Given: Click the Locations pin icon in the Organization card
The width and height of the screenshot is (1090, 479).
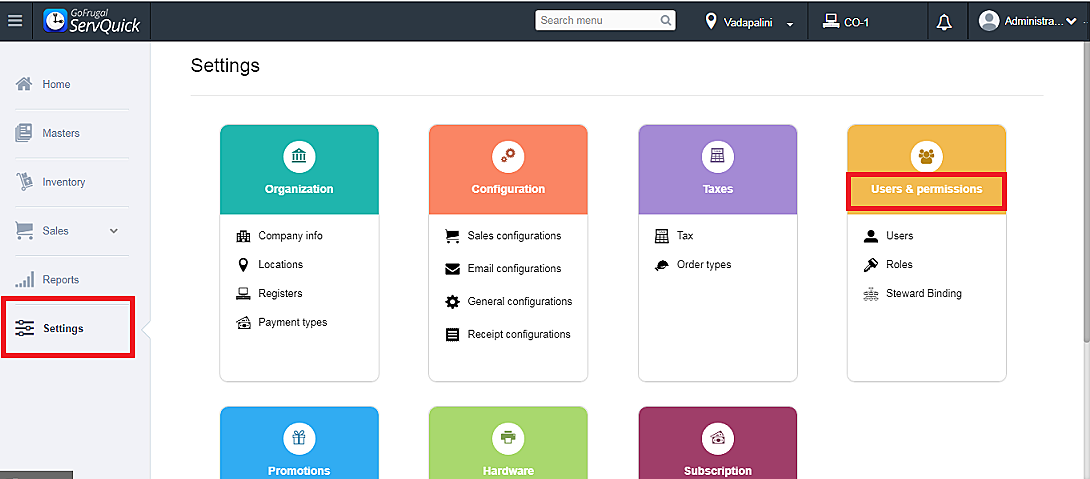Looking at the screenshot, I should tap(243, 265).
